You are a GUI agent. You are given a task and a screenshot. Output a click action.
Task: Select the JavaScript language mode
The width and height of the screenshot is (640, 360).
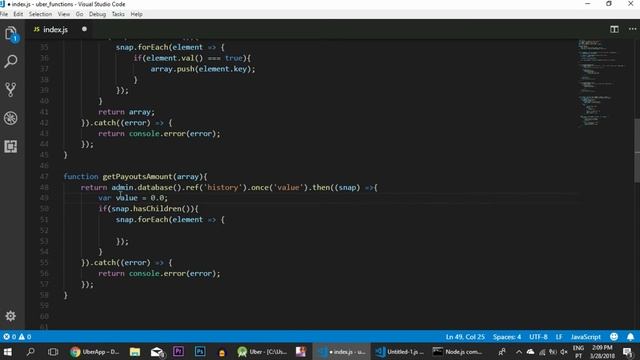coord(586,337)
